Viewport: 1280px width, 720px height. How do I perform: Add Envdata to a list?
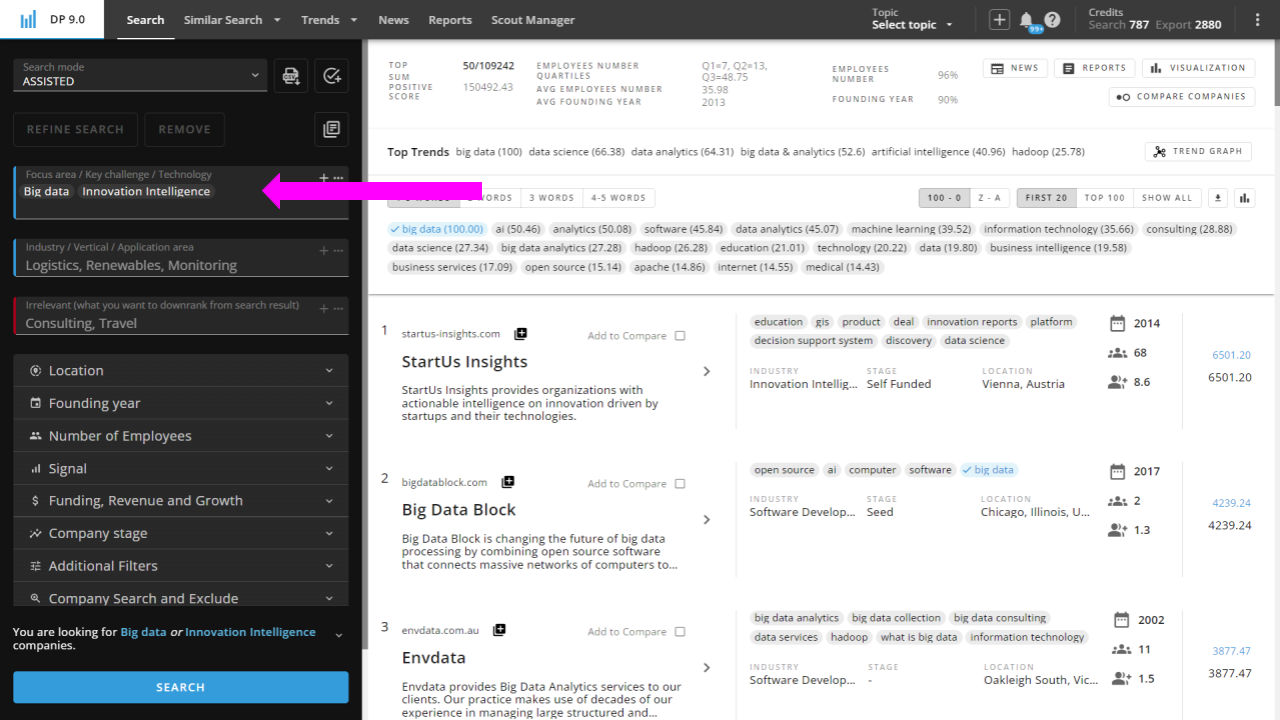coord(499,630)
